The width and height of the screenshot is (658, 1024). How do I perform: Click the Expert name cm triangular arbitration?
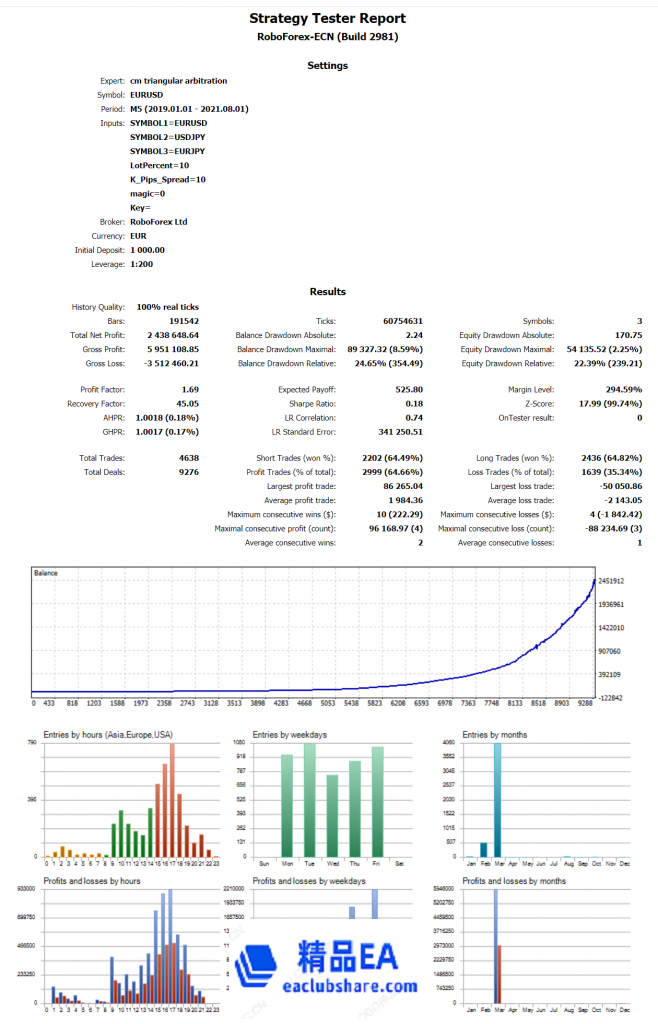(178, 81)
